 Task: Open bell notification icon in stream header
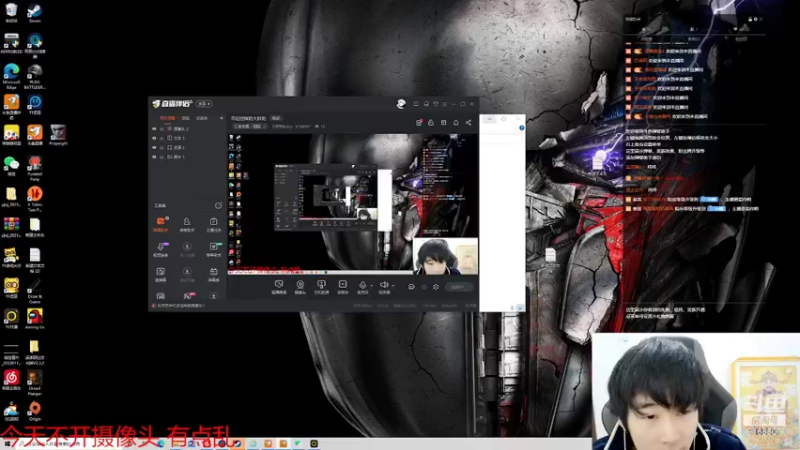[x=456, y=122]
